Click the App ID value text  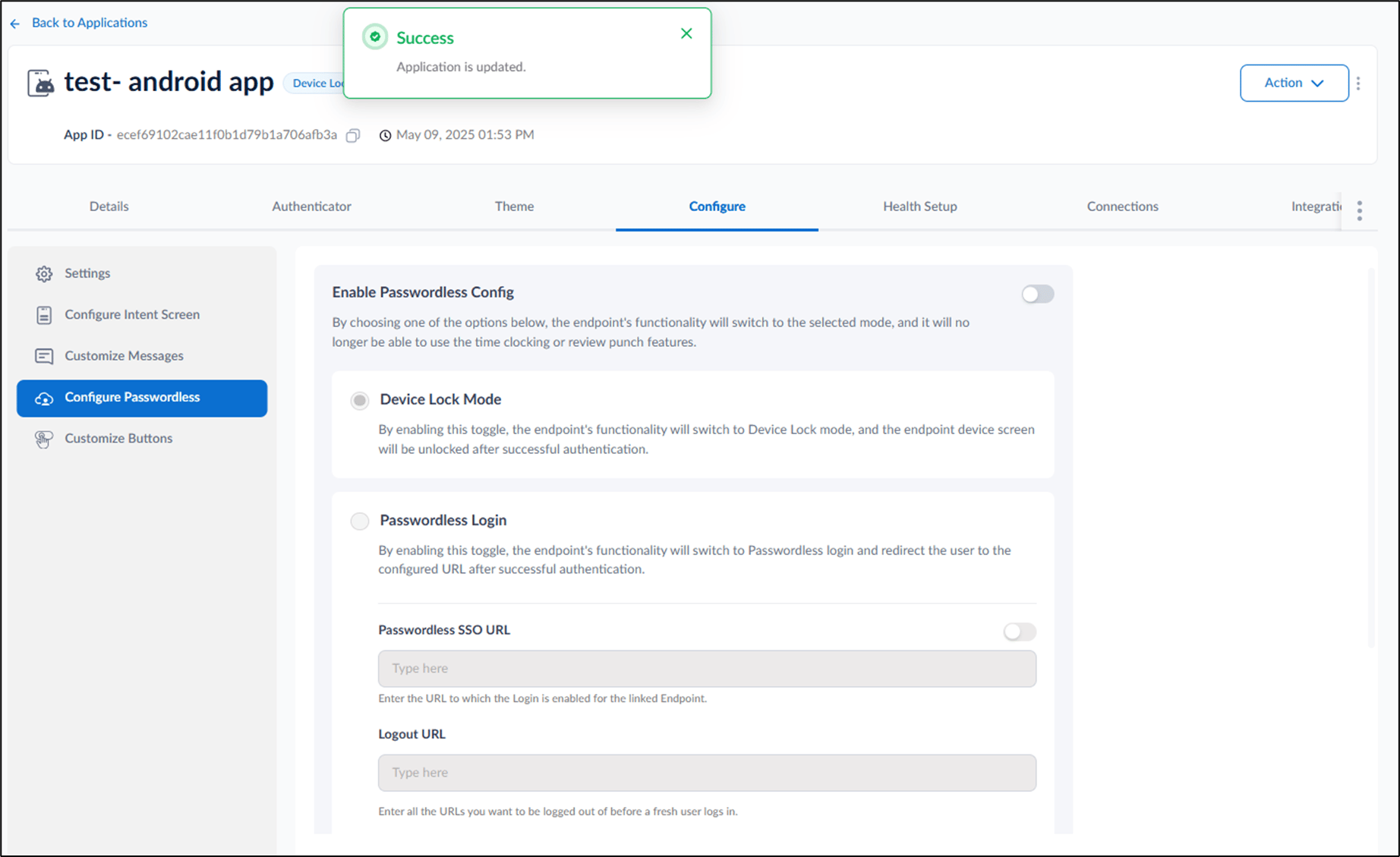pos(226,135)
